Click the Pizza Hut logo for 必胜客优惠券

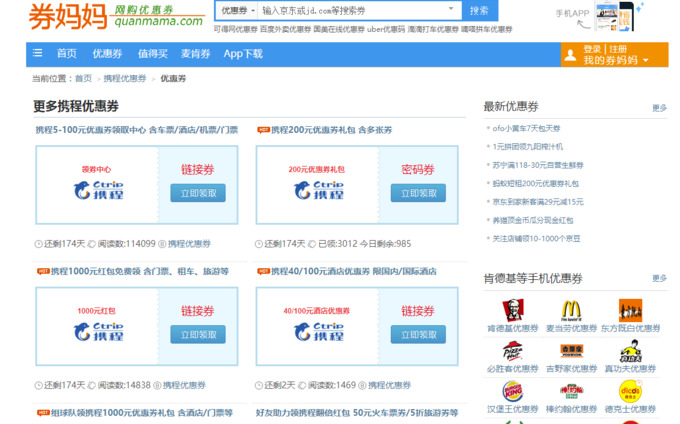click(x=513, y=351)
